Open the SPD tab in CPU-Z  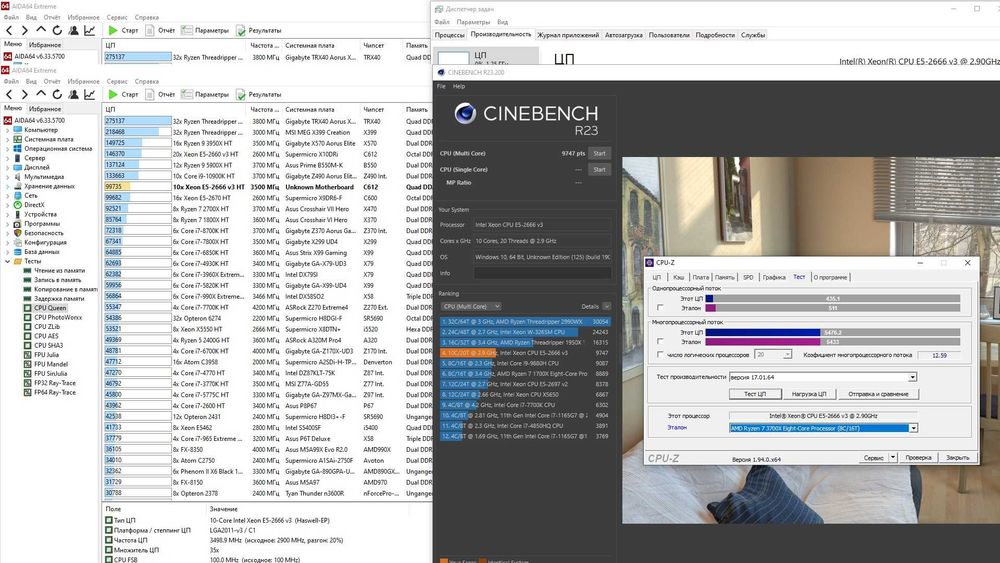[x=748, y=277]
